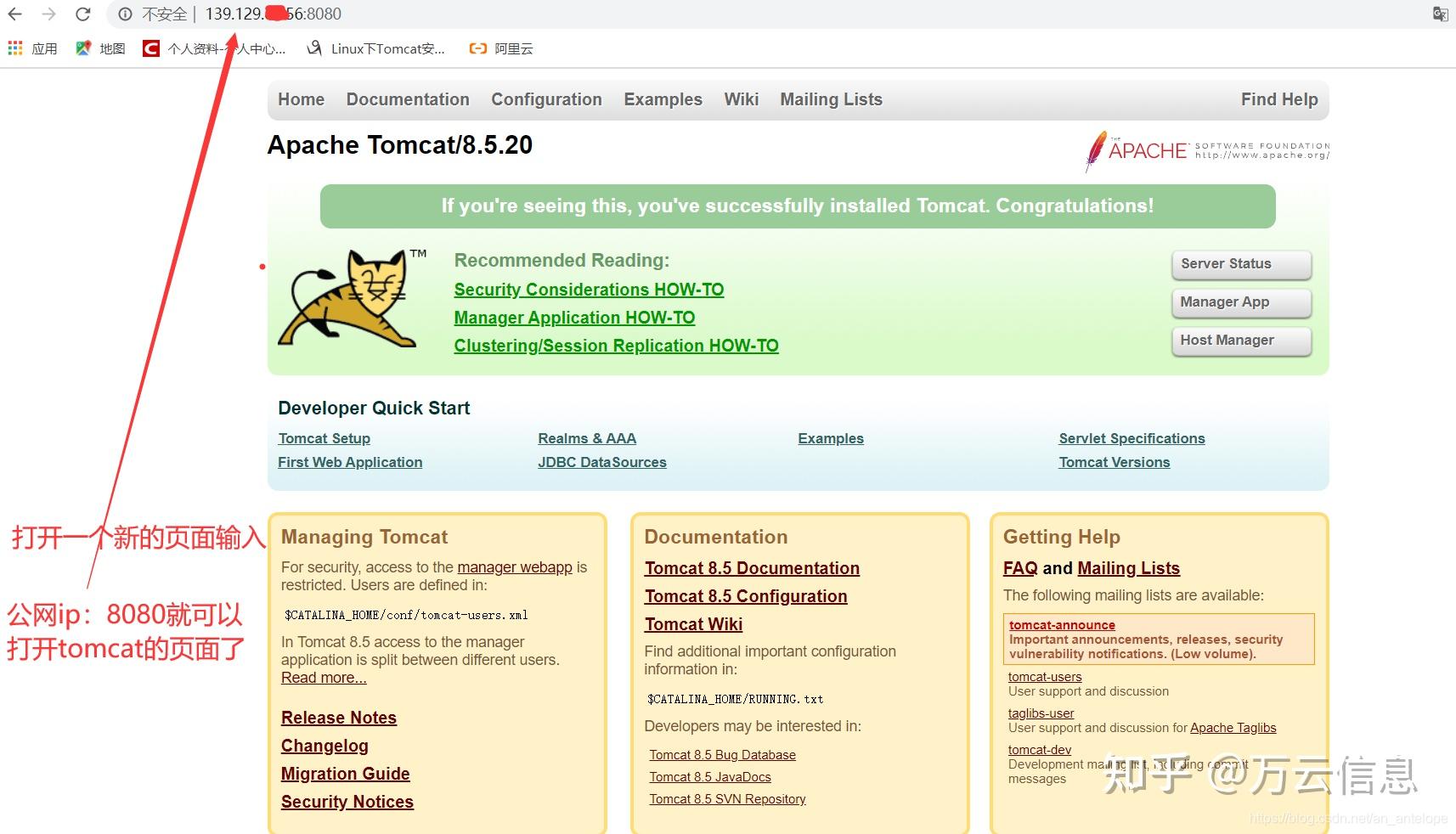Open the Security Notices link

point(347,802)
